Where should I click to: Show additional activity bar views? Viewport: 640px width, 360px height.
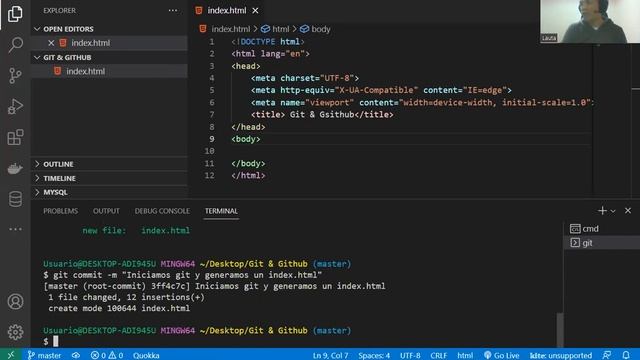[x=15, y=229]
